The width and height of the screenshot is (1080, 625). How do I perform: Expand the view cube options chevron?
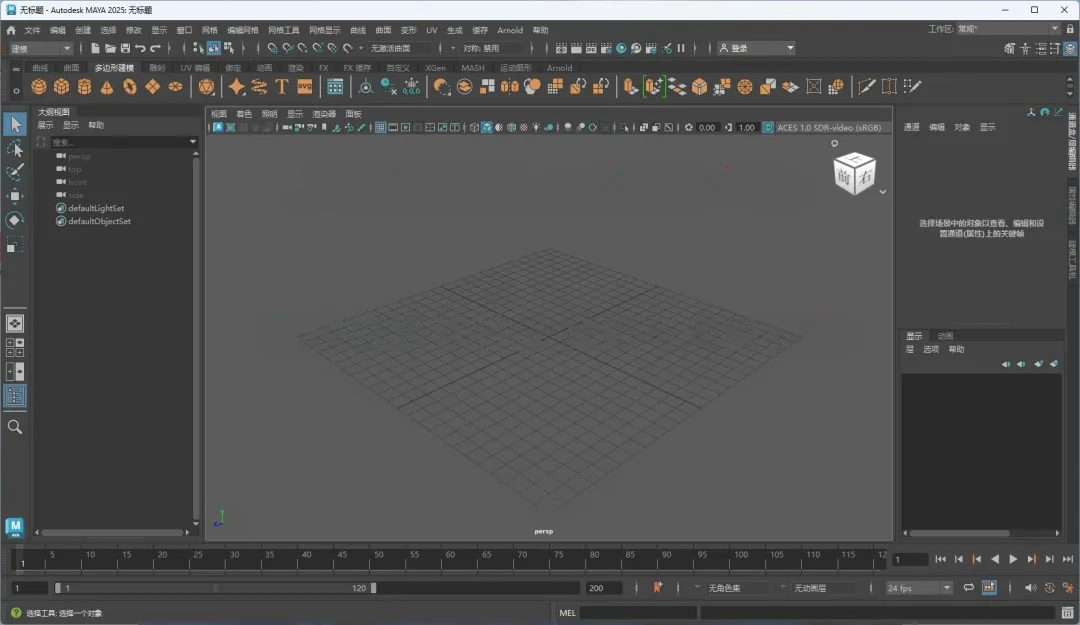click(882, 192)
